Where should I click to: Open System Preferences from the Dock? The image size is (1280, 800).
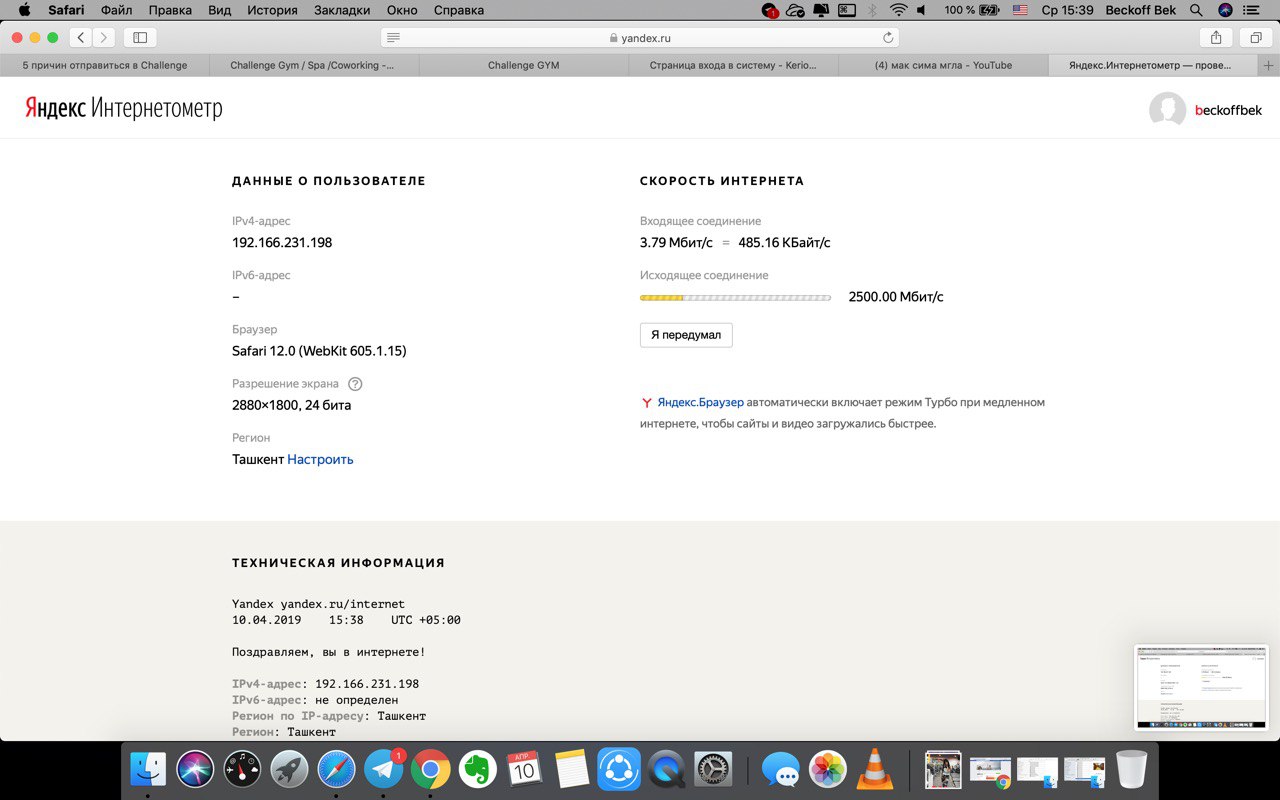[x=713, y=770]
